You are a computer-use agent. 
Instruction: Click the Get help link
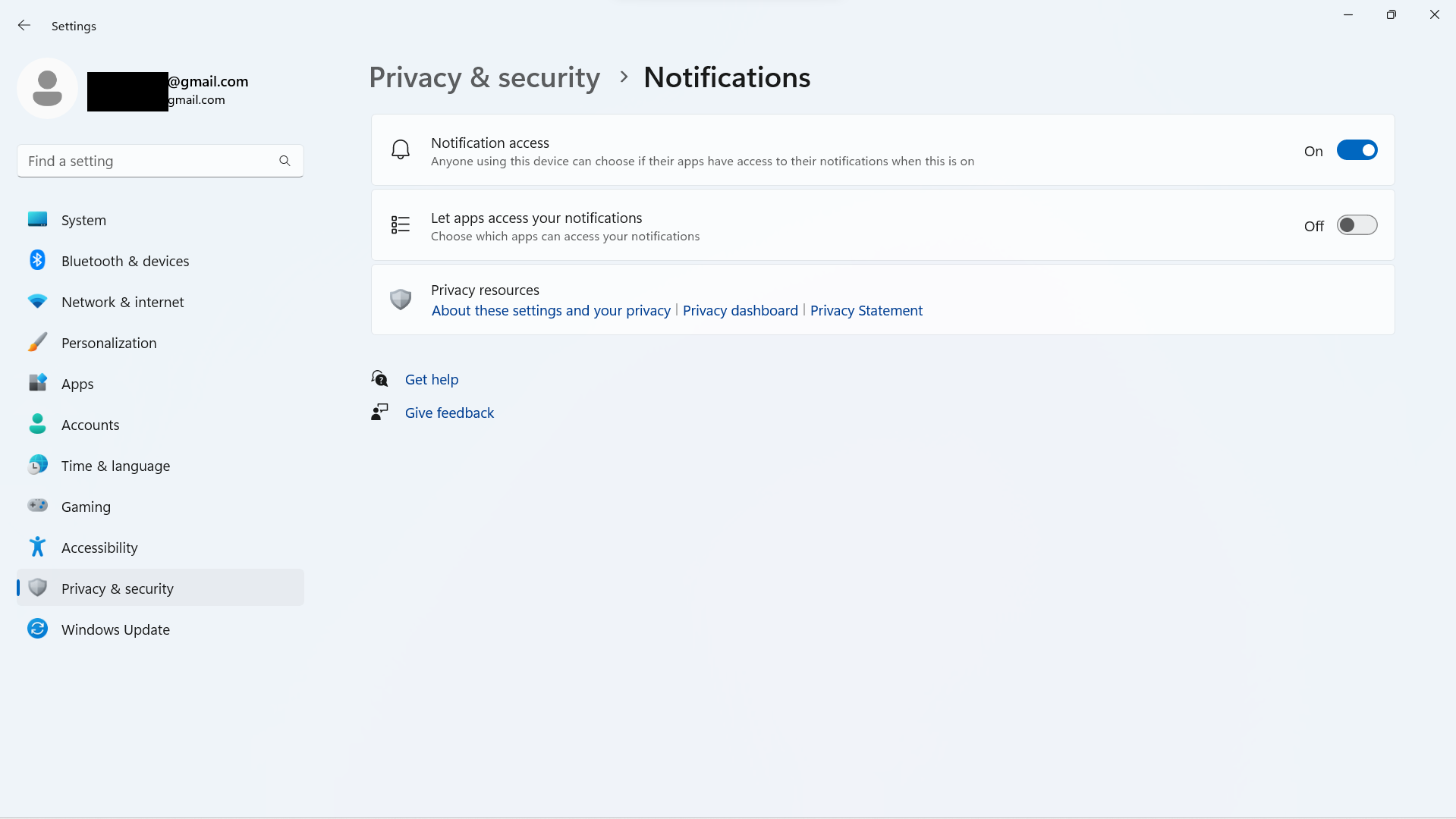431,379
